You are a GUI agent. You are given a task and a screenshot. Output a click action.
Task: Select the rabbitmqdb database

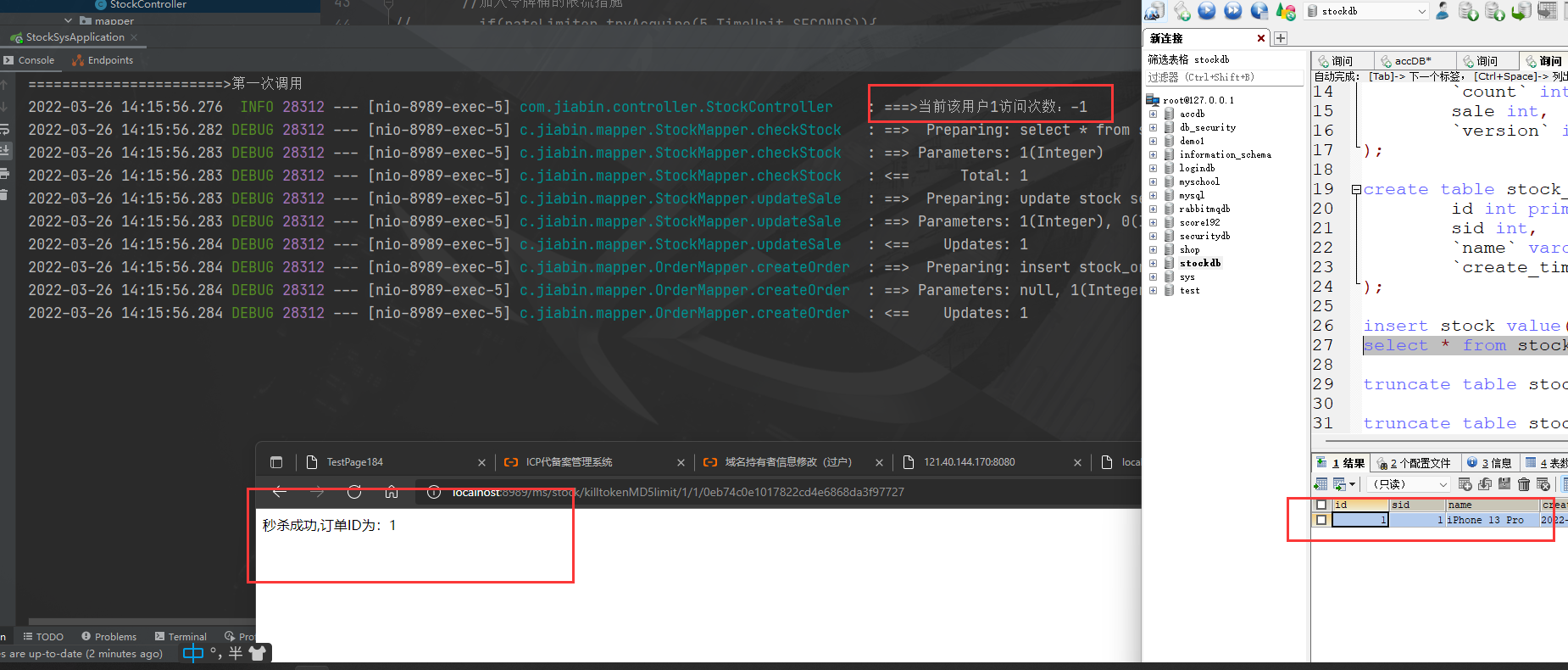tap(1204, 209)
